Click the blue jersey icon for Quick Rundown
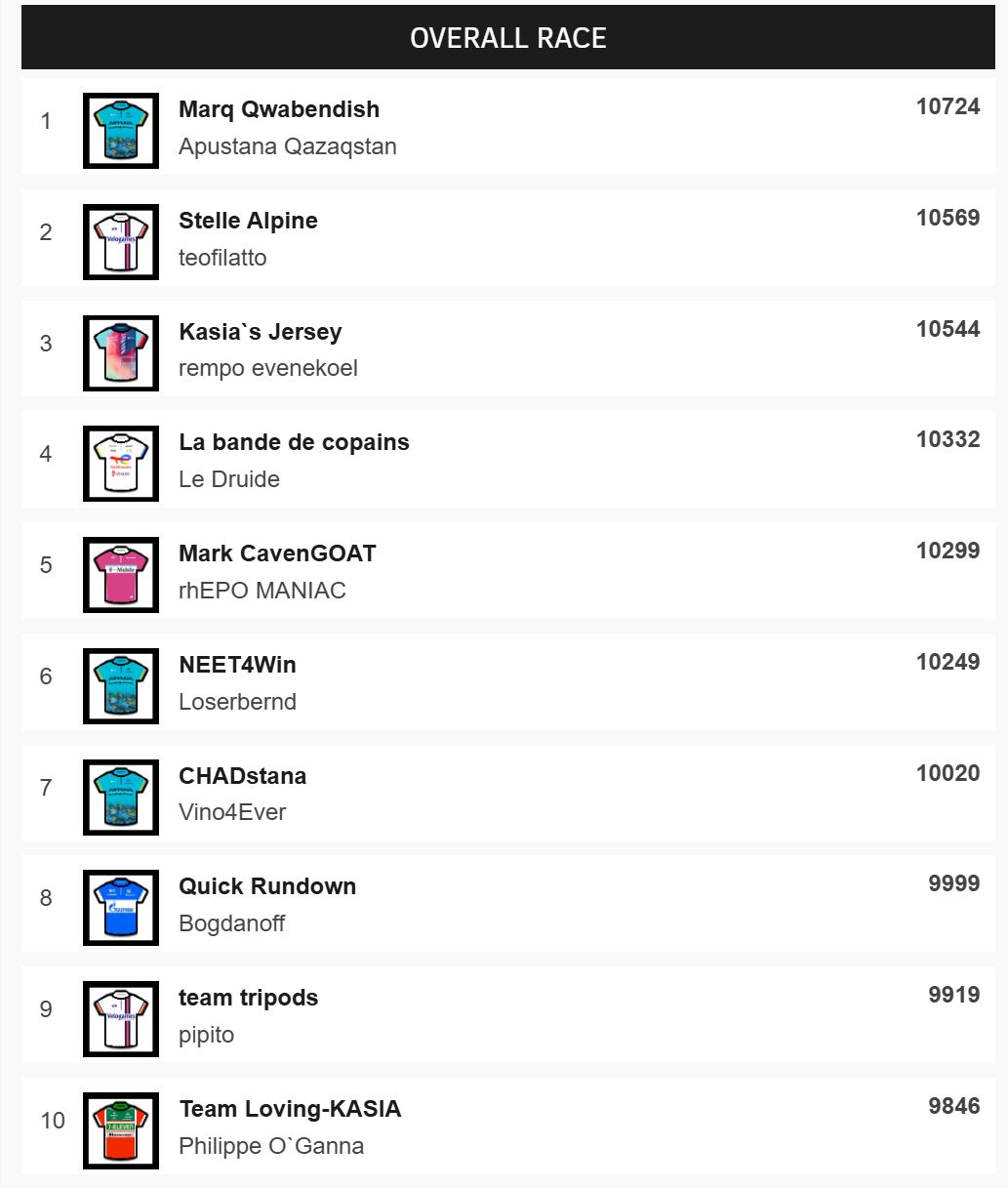The image size is (1008, 1188). pos(121,908)
